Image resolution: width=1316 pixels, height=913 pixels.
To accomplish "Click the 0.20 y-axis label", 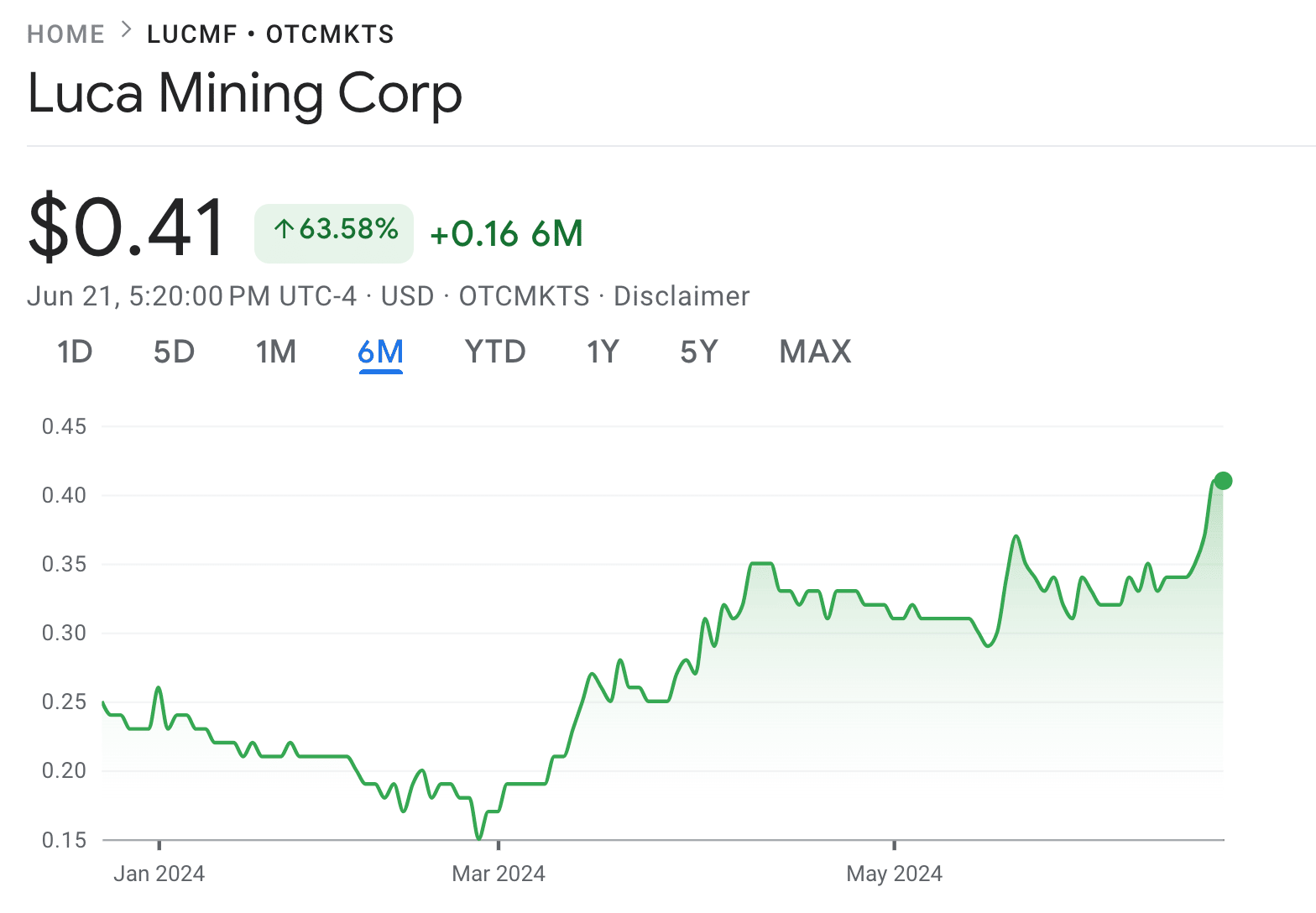I will coord(65,770).
